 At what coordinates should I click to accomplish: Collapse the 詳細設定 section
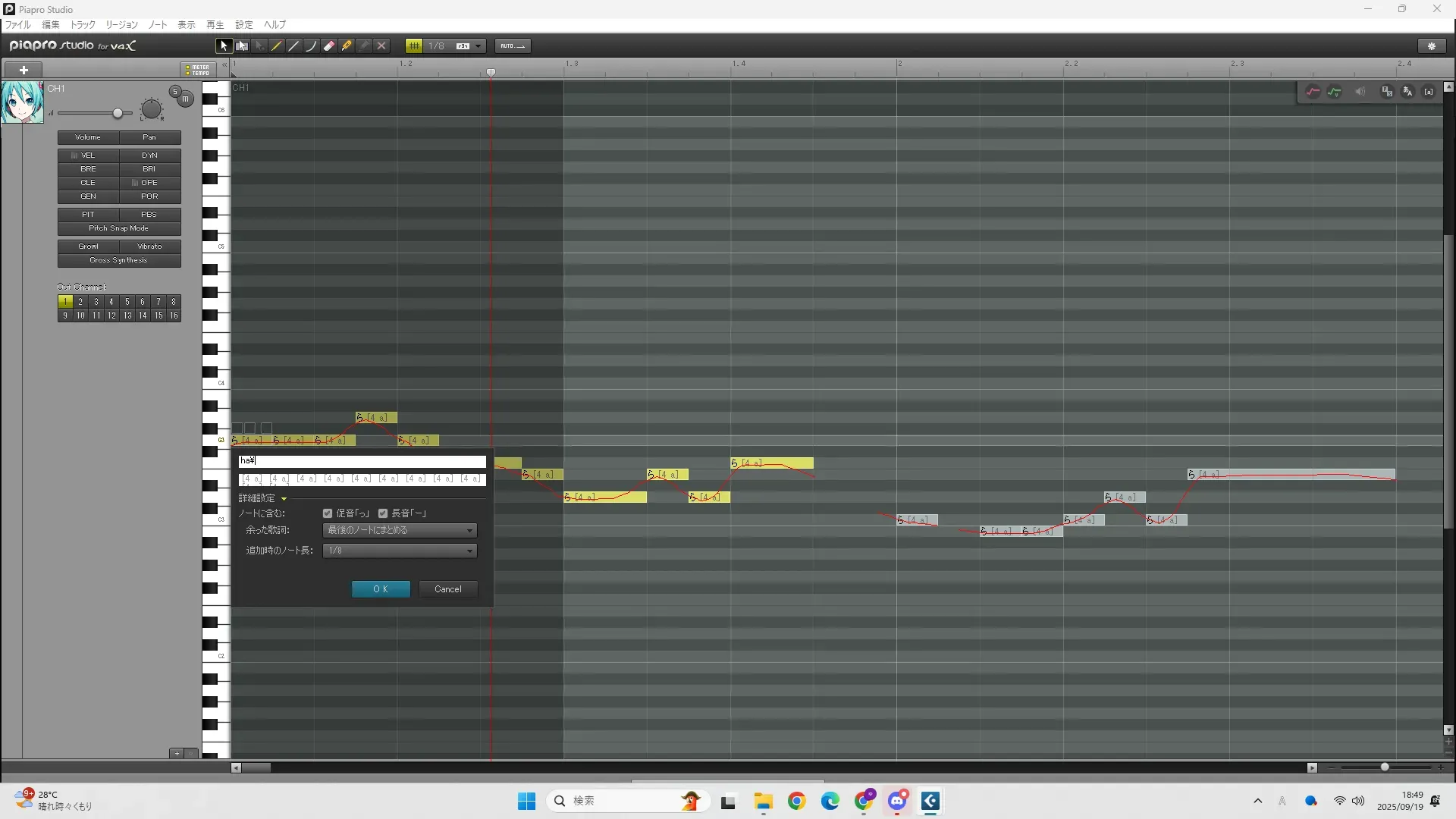pyautogui.click(x=284, y=498)
